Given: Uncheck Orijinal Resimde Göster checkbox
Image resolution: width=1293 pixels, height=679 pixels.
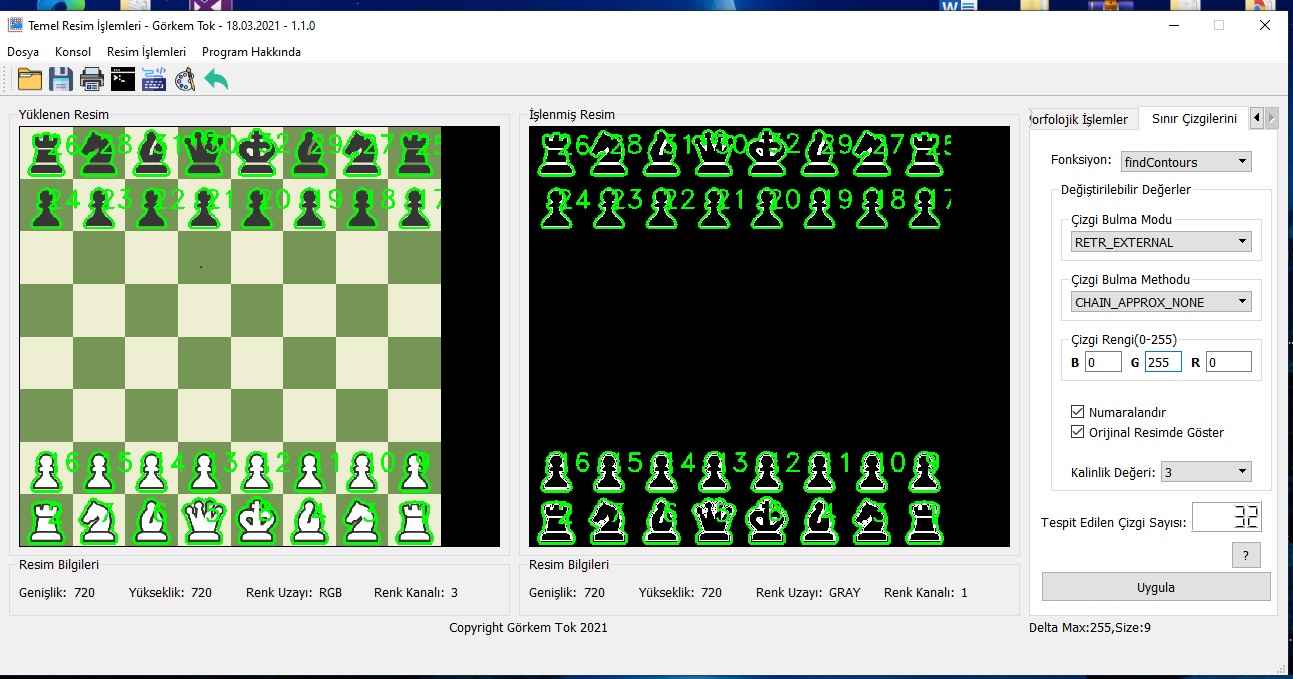Looking at the screenshot, I should tap(1078, 432).
